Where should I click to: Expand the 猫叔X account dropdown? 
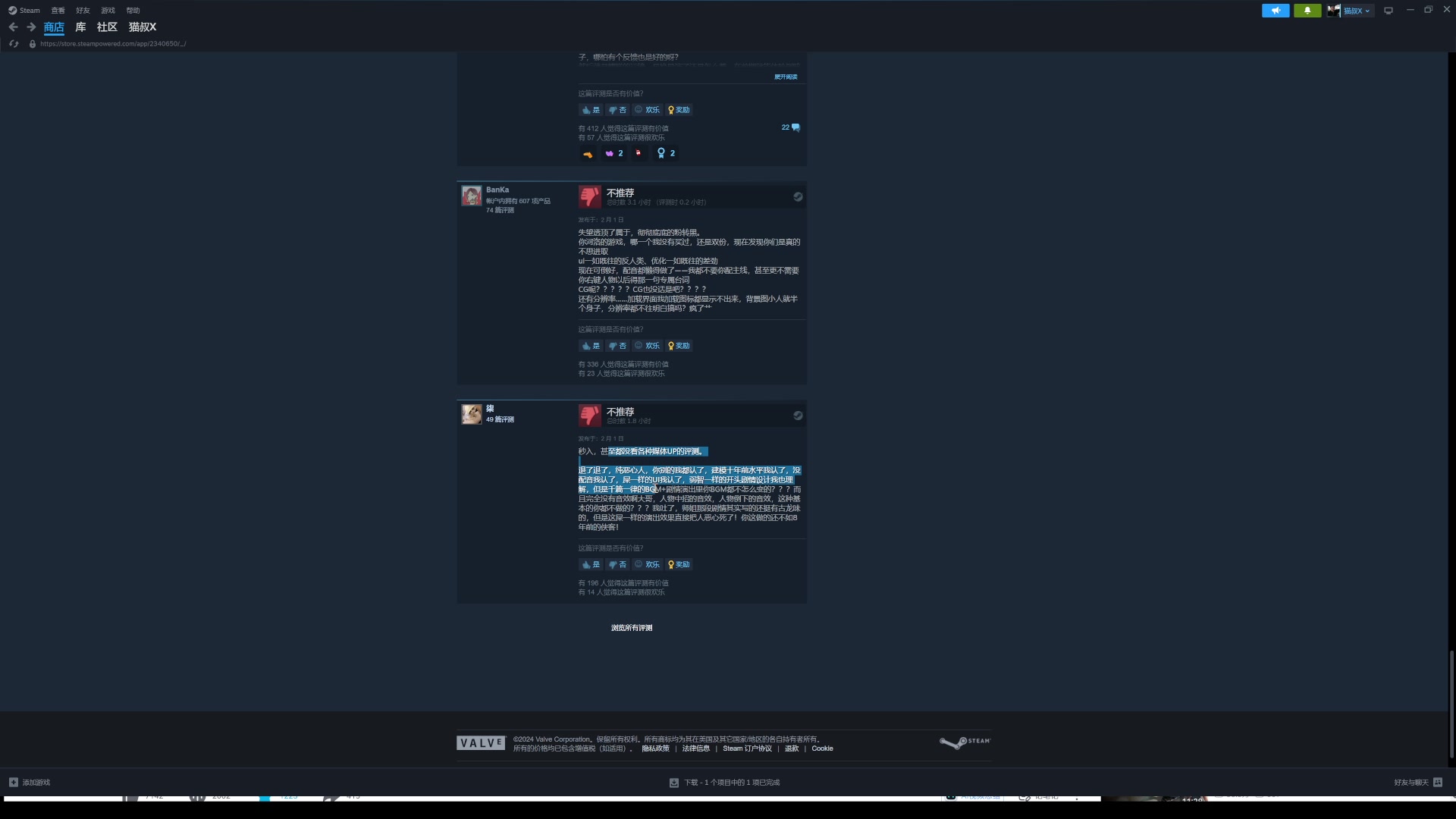coord(1356,11)
